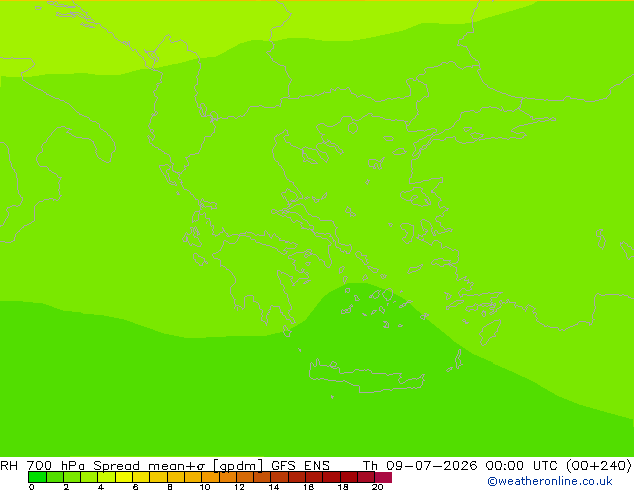The height and width of the screenshot is (490, 634).
Task: Select the "[gpdm]" unit text
Action: click(238, 466)
